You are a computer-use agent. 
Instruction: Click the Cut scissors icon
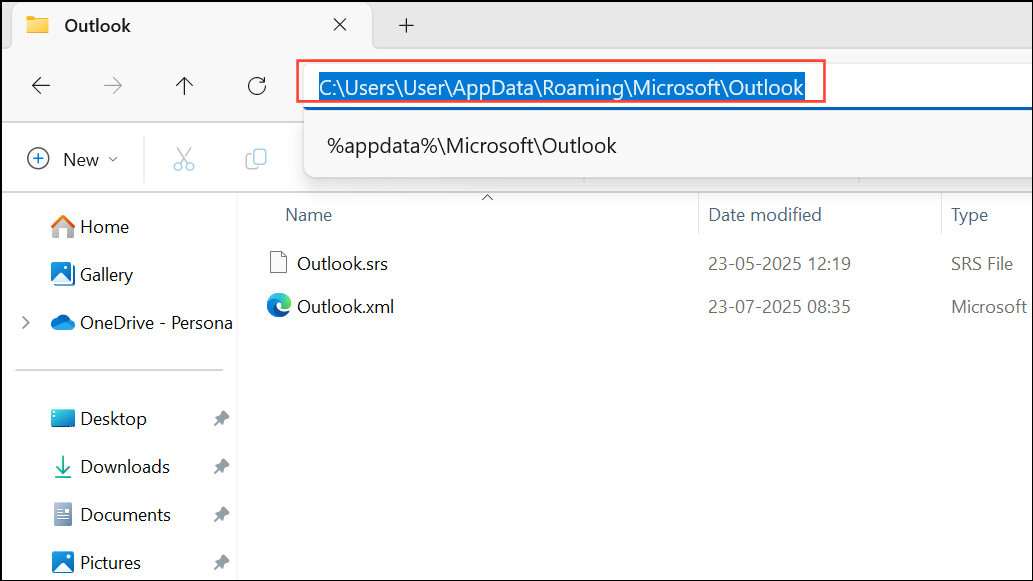pos(184,159)
